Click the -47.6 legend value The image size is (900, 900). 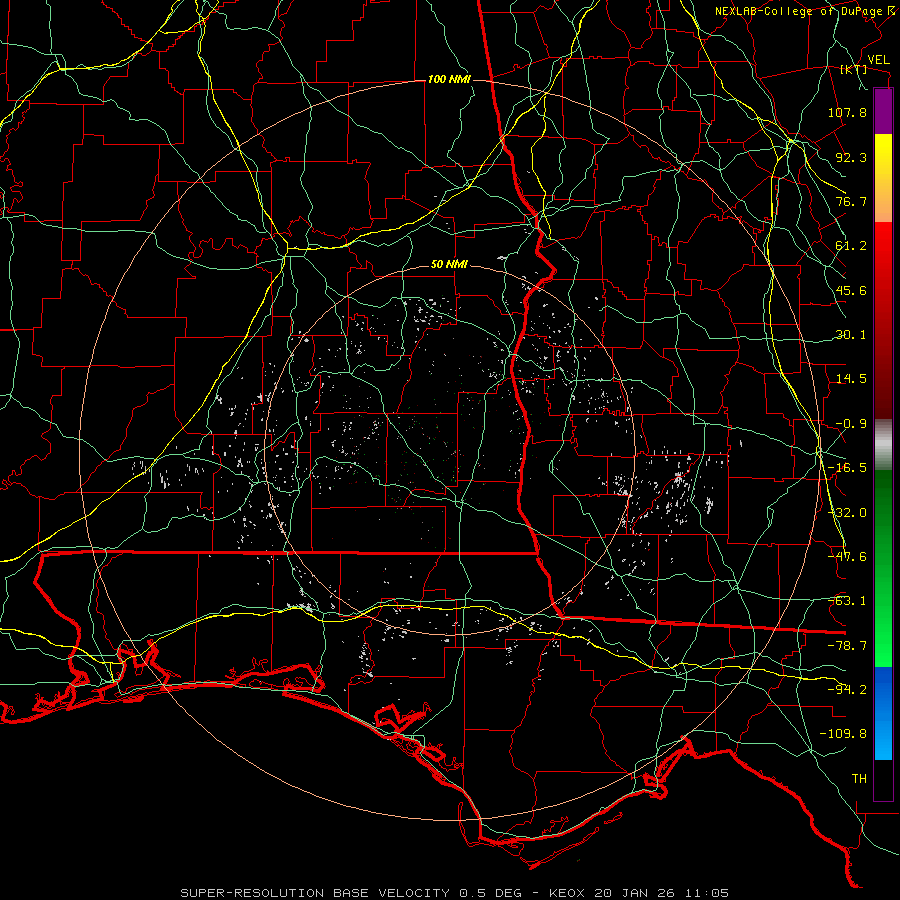[x=847, y=557]
